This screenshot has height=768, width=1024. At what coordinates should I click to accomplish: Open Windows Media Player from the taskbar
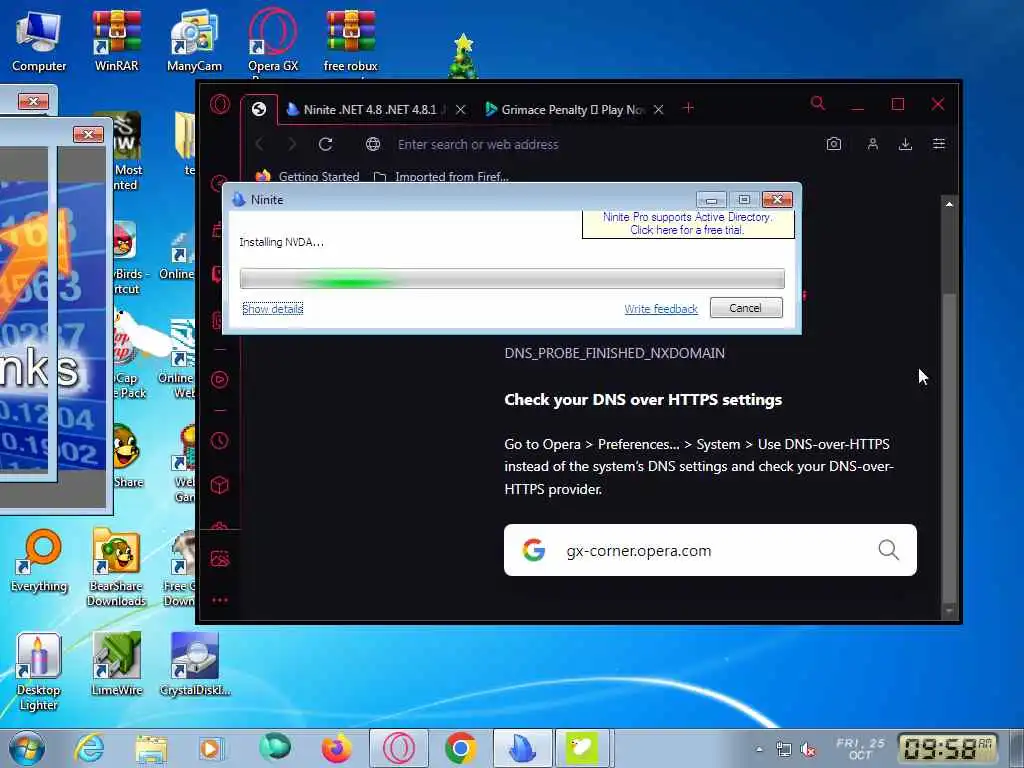click(211, 748)
